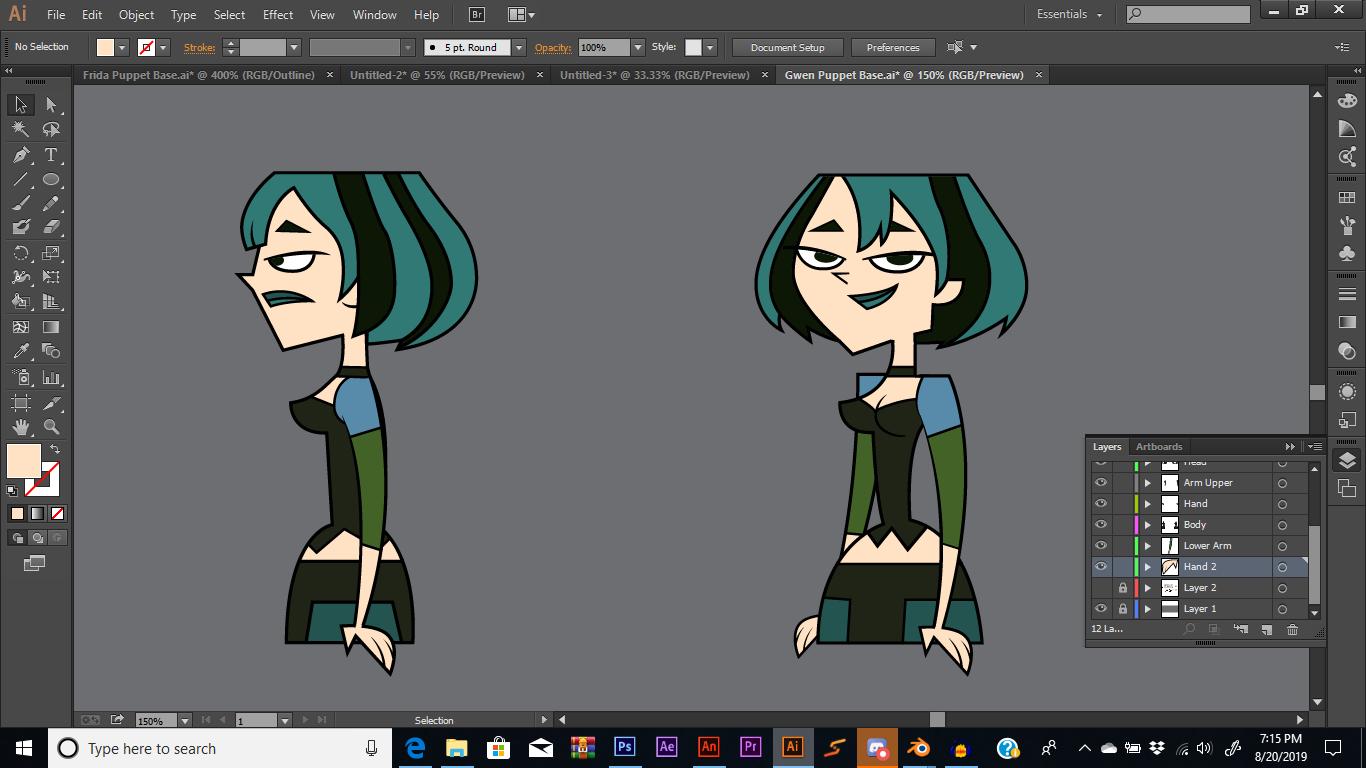Open the Opacity dropdown arrow
This screenshot has width=1366, height=768.
pos(638,47)
